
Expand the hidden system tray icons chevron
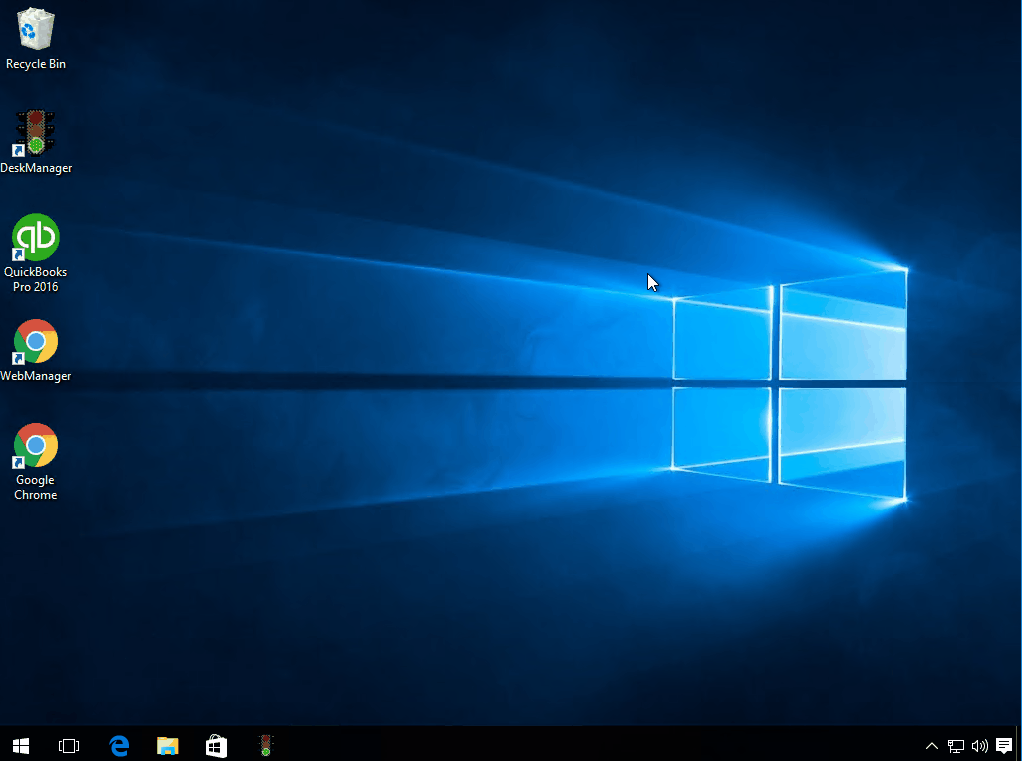(x=931, y=745)
